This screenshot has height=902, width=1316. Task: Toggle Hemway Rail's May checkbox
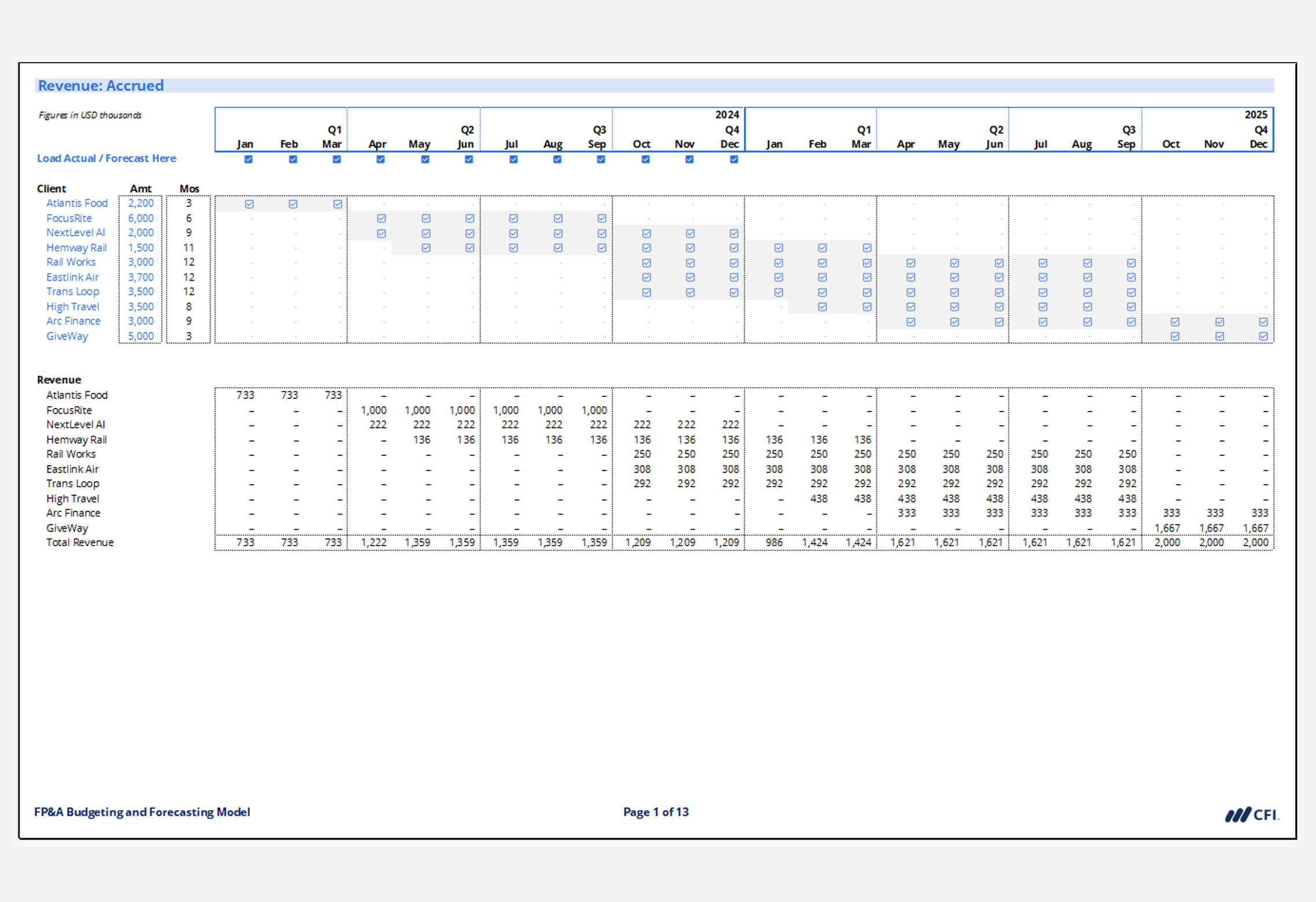click(x=425, y=248)
